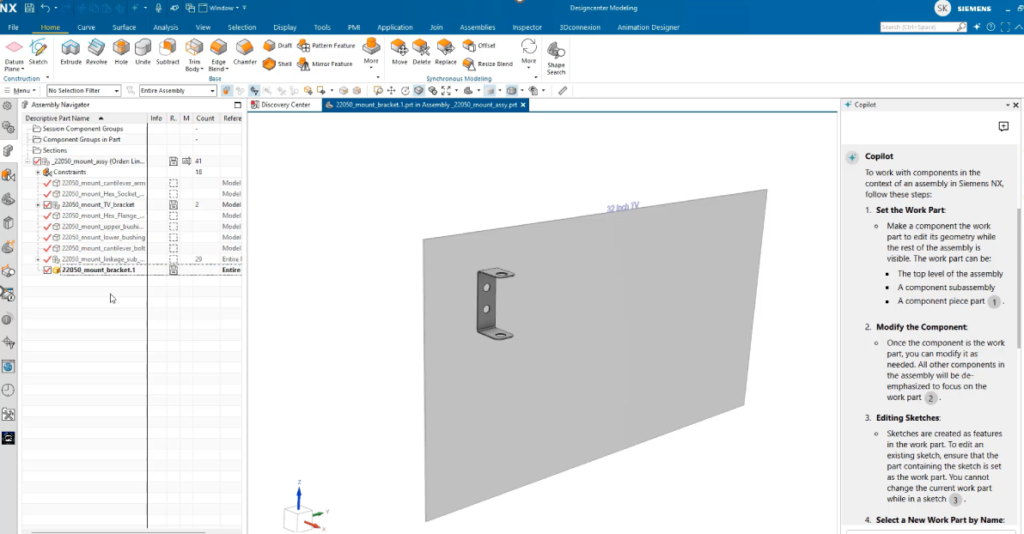
Task: Toggle the 22050_mount_bracket.1 component checkbox
Action: pos(47,270)
